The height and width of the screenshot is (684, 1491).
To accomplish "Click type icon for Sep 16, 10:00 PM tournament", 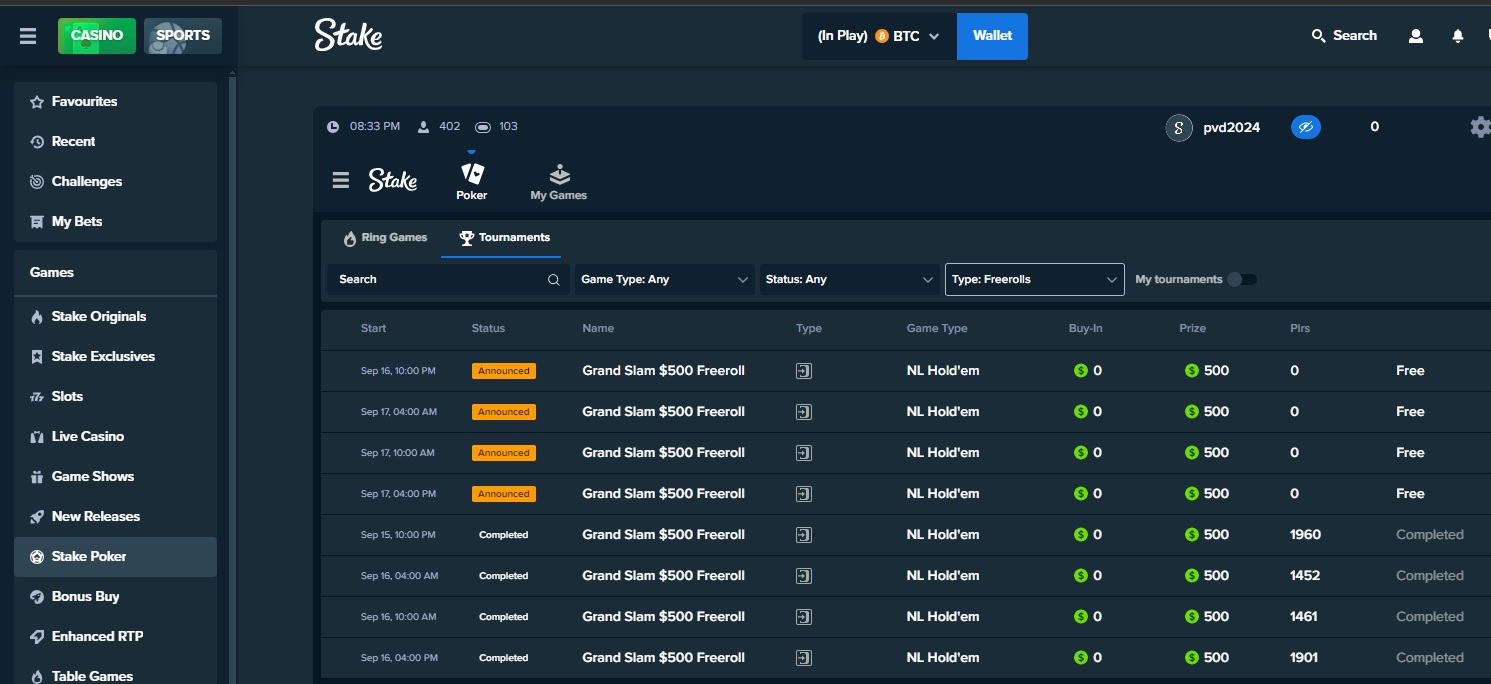I will tap(804, 371).
